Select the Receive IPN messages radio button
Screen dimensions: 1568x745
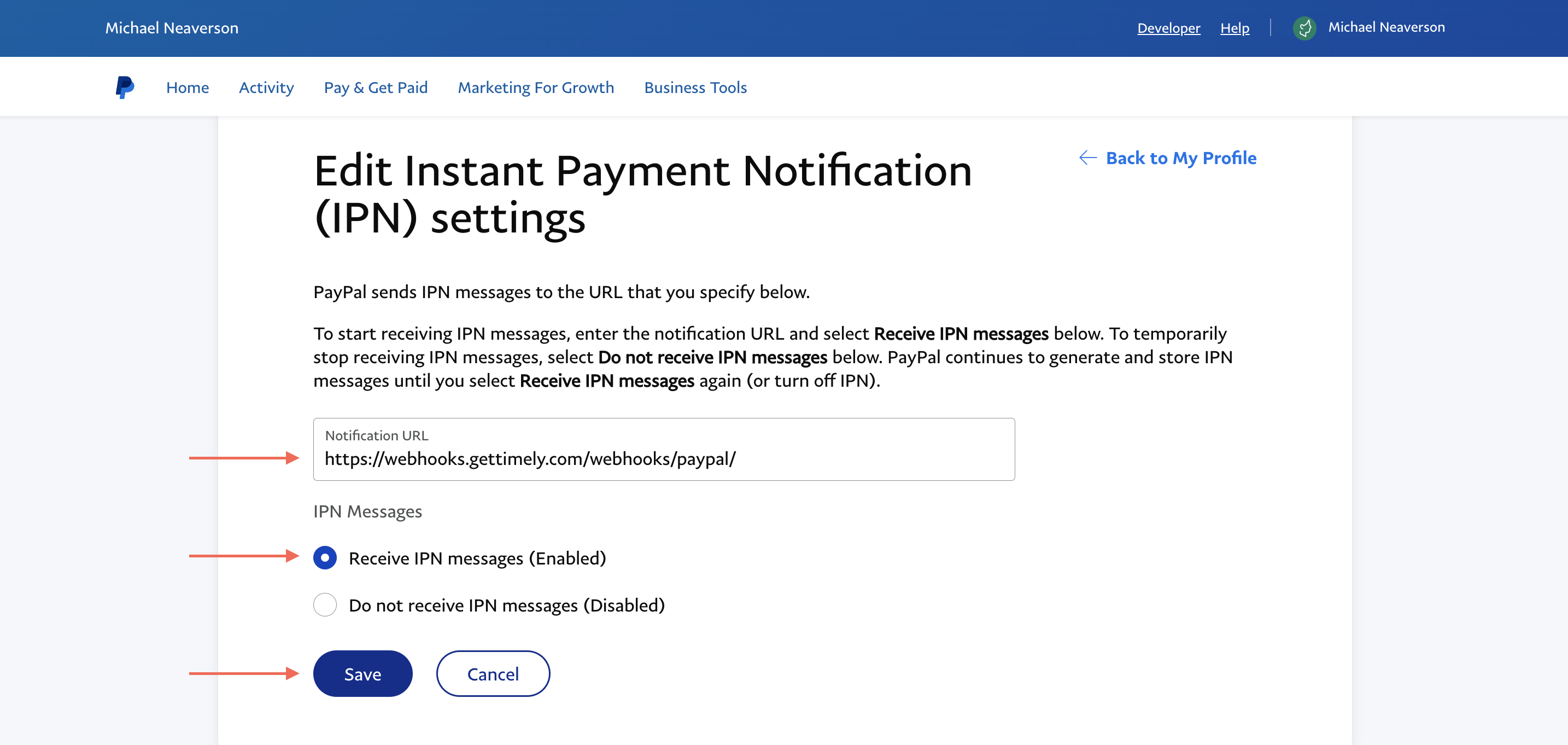(325, 557)
